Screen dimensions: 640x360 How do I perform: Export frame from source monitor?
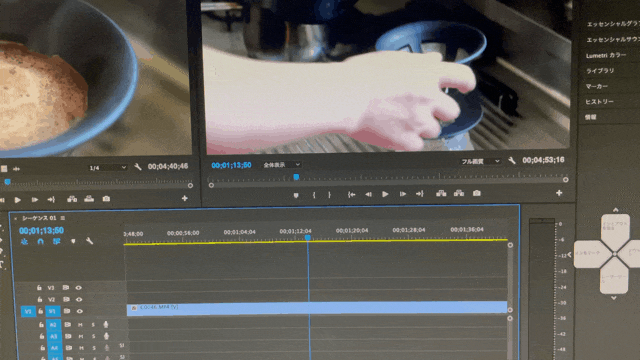106,199
